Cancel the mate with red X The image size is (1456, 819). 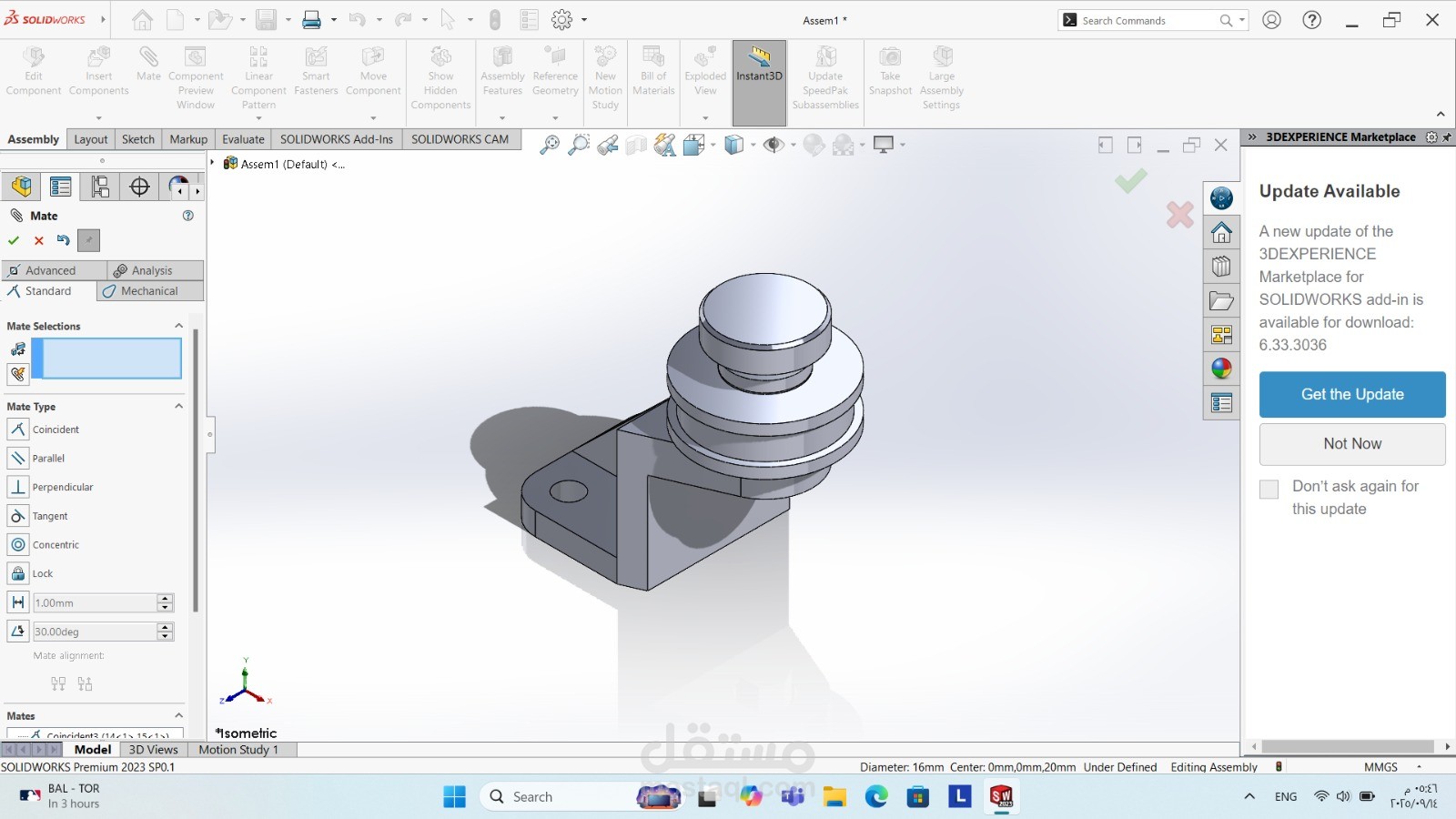tap(39, 240)
